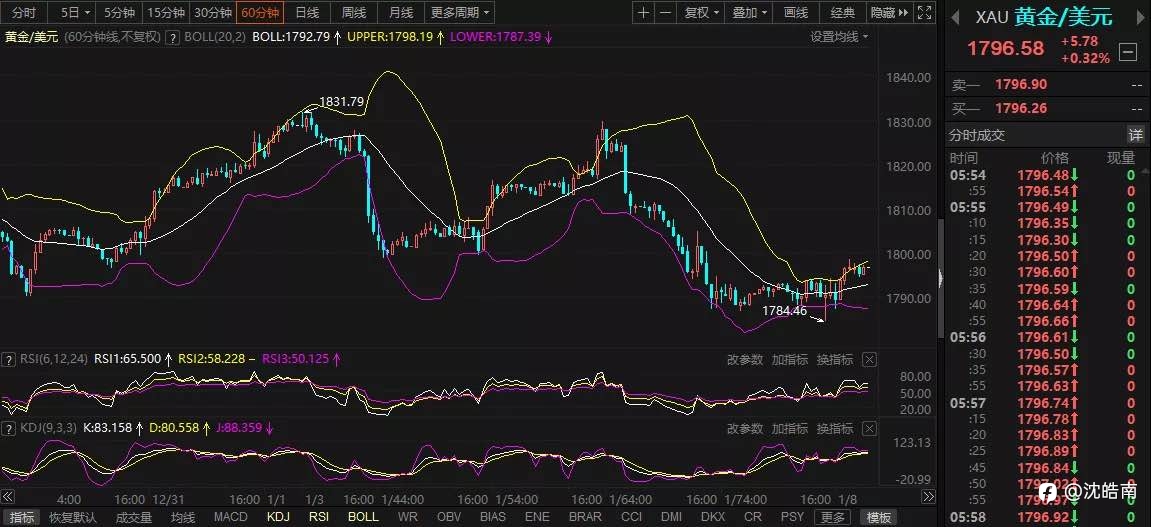Click the 经典 layout button
1151x527 pixels.
[x=843, y=12]
